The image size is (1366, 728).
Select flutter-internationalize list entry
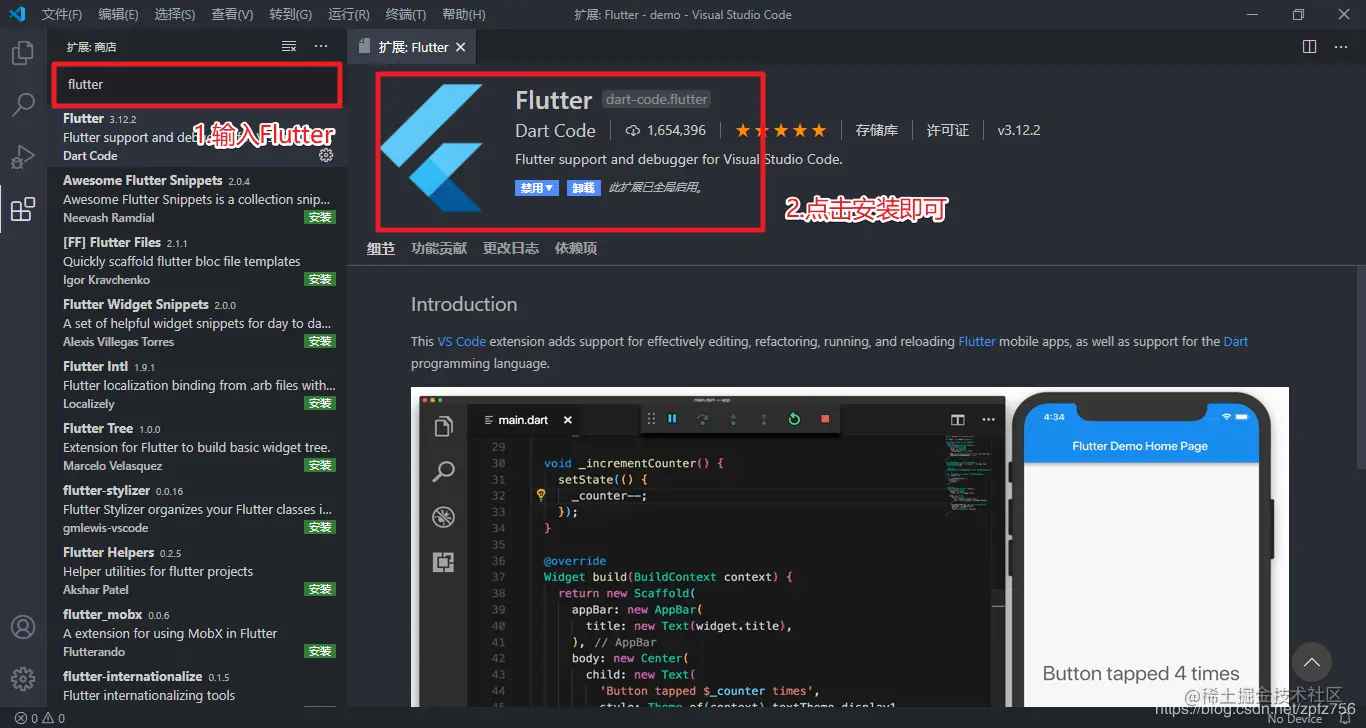click(x=197, y=687)
